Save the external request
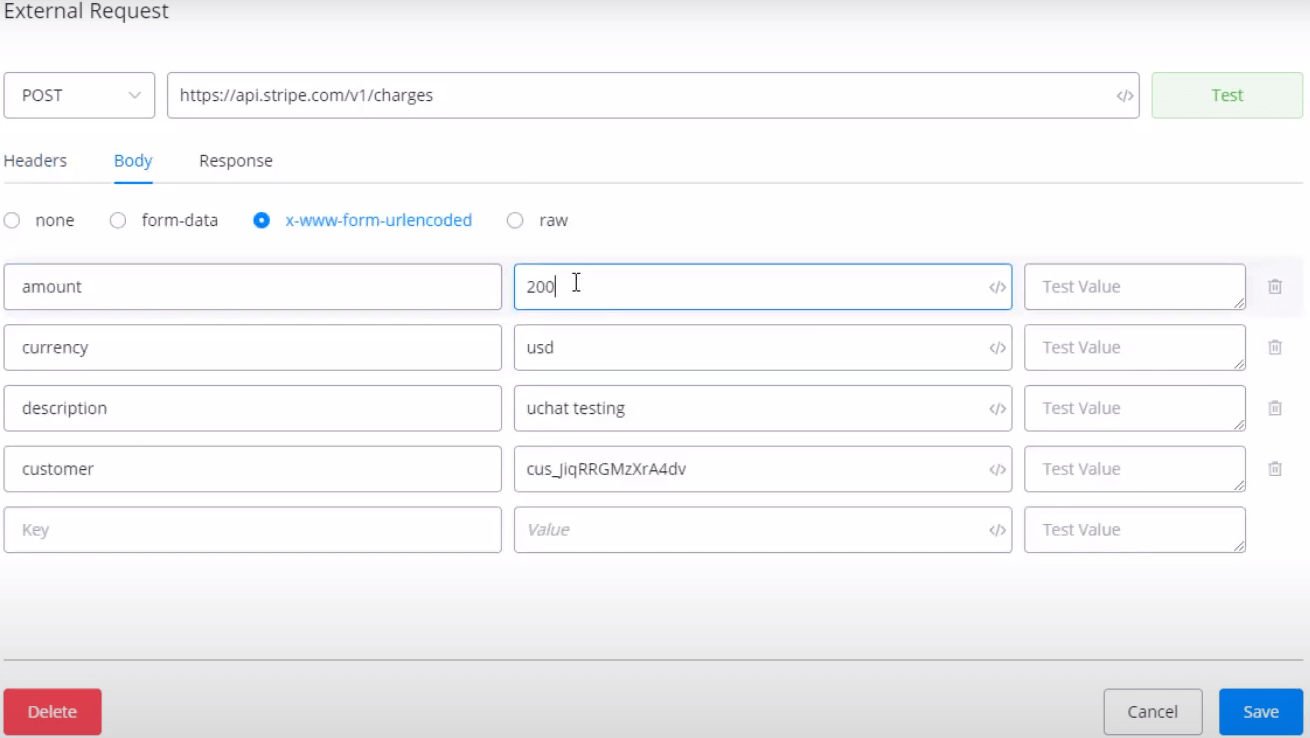The image size is (1310, 738). [1260, 712]
